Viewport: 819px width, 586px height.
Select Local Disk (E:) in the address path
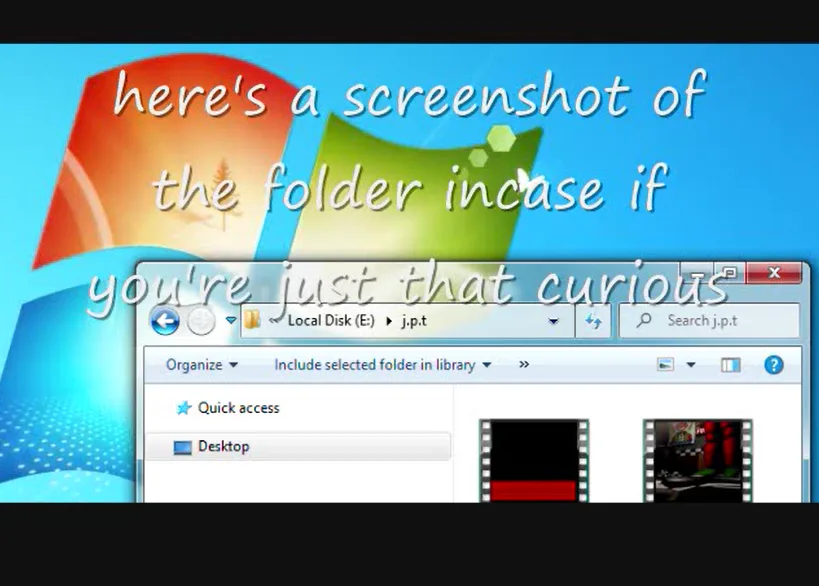[331, 320]
